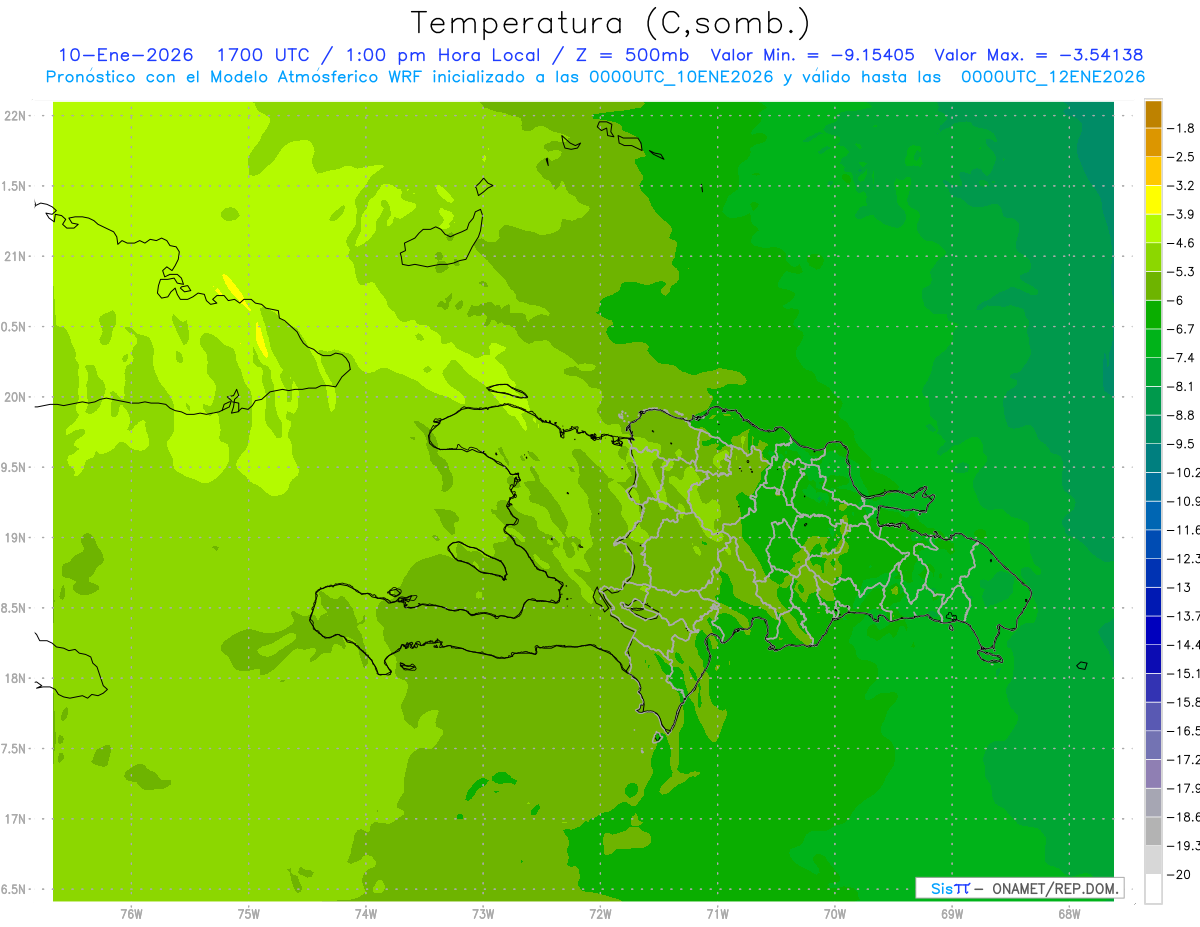Click the SisTT ONAMET/REP.DOM. credit box
1200x927 pixels.
click(x=1019, y=888)
